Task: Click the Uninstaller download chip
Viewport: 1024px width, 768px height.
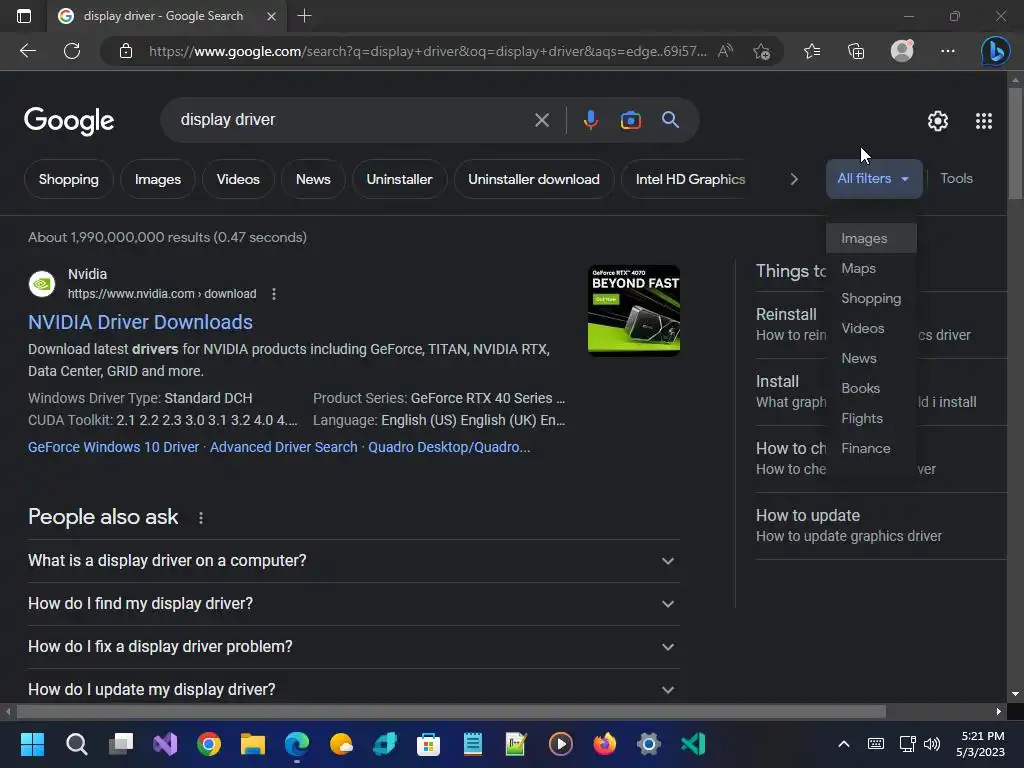Action: point(534,179)
